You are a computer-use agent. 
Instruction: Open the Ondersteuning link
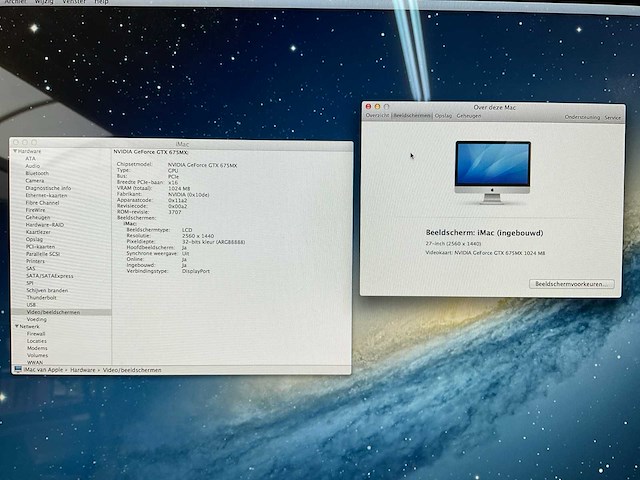[x=582, y=117]
